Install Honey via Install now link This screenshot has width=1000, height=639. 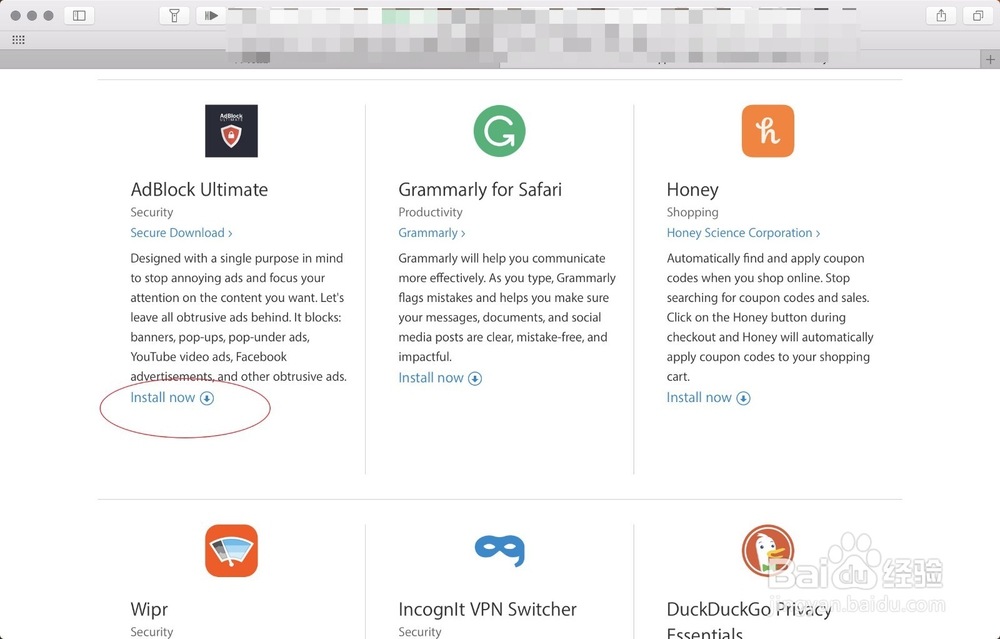[708, 397]
